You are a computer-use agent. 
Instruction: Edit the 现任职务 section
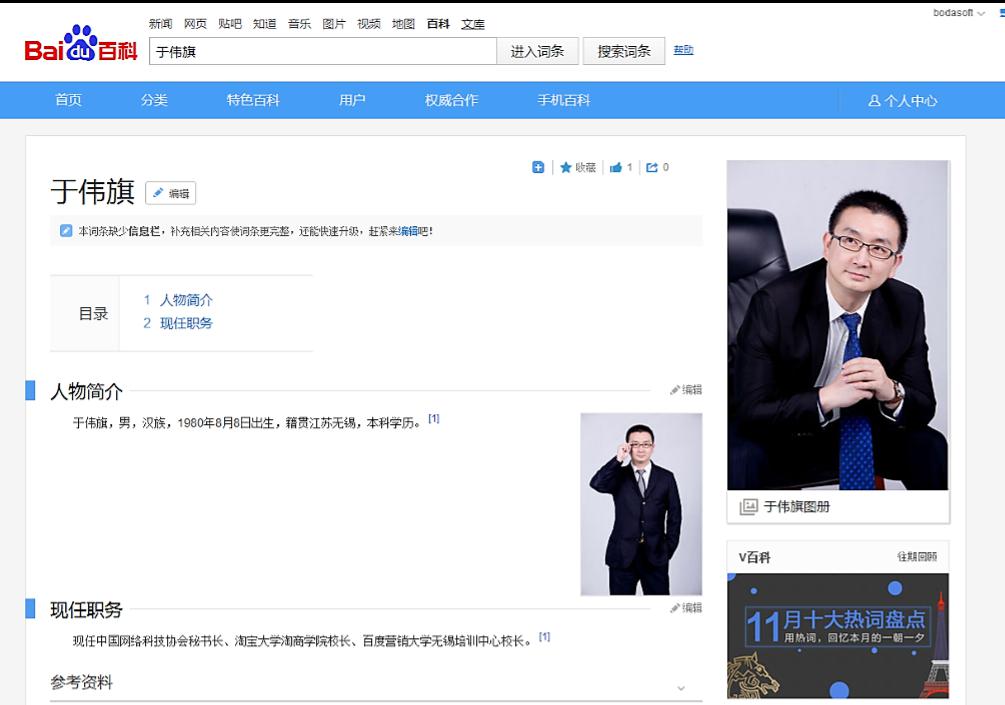tap(686, 608)
